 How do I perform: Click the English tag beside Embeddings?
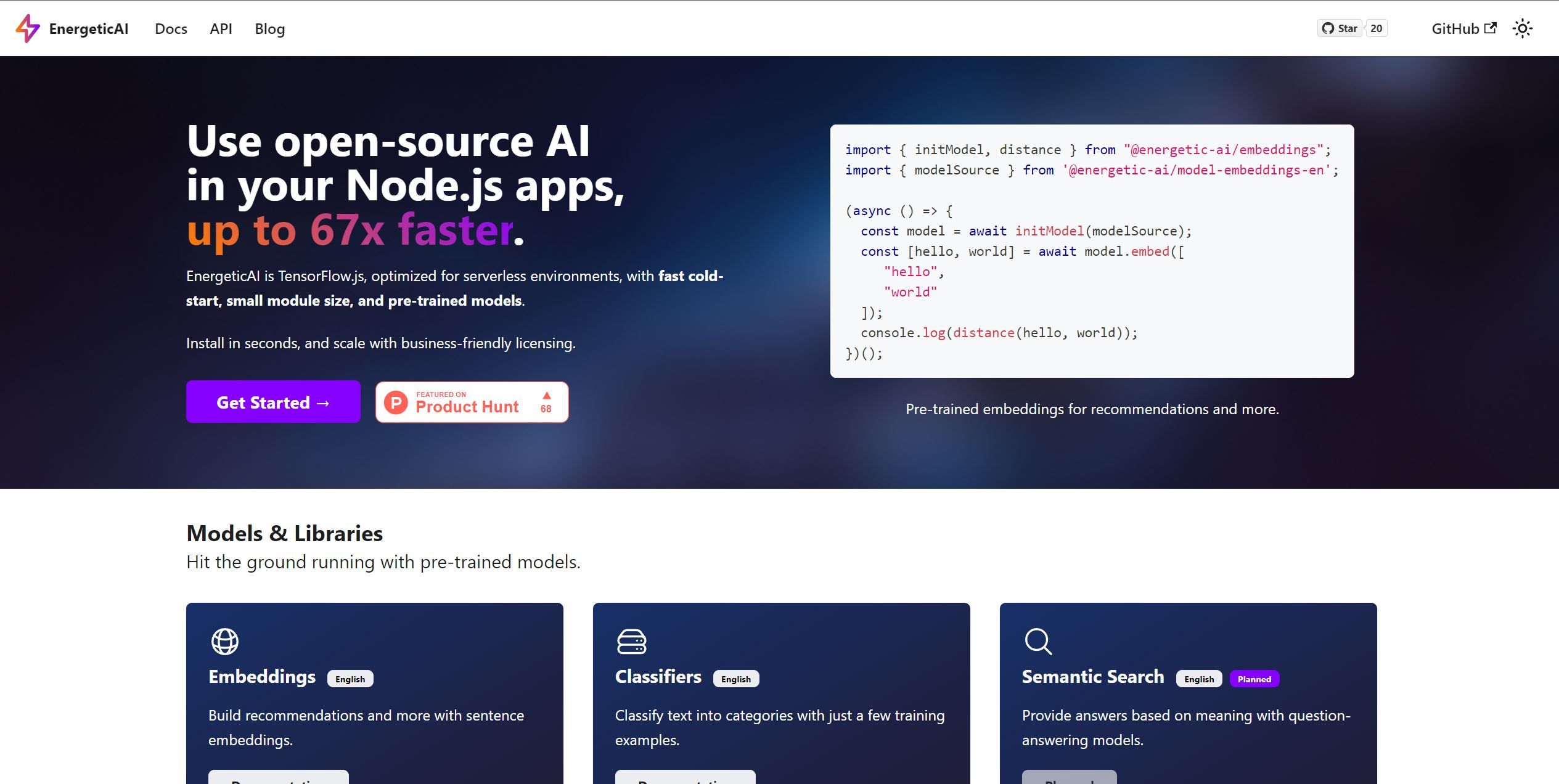[x=350, y=679]
